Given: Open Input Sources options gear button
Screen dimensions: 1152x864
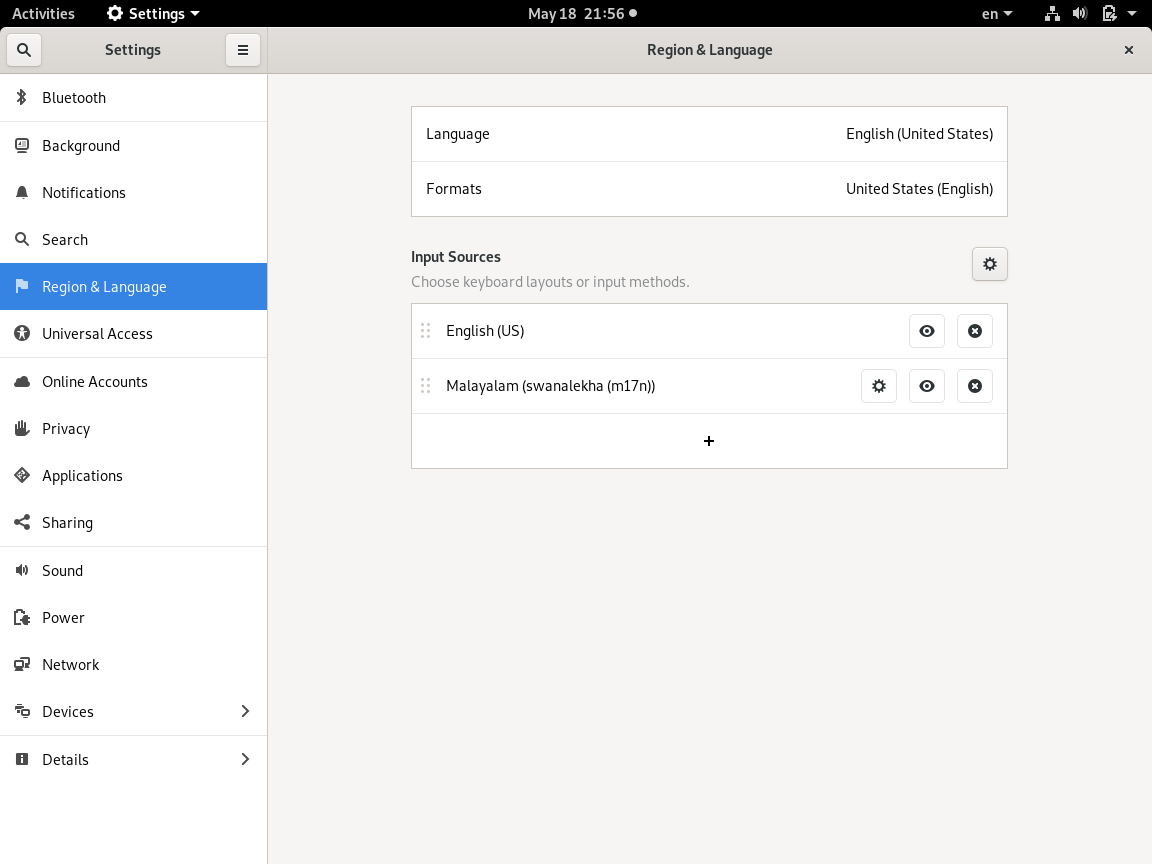Looking at the screenshot, I should pyautogui.click(x=989, y=264).
